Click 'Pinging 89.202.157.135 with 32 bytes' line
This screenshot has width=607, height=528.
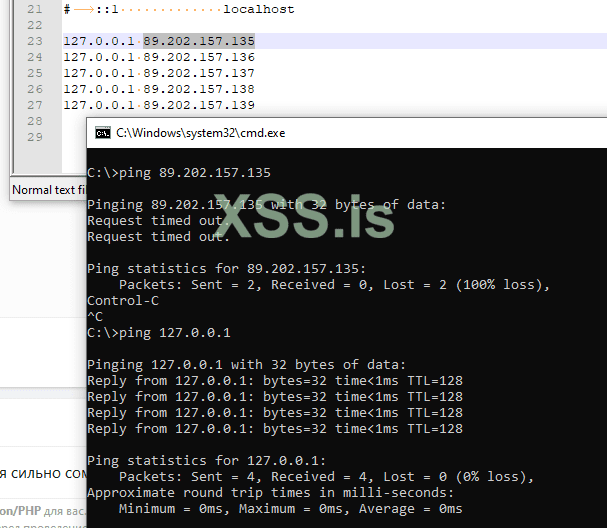click(x=266, y=204)
